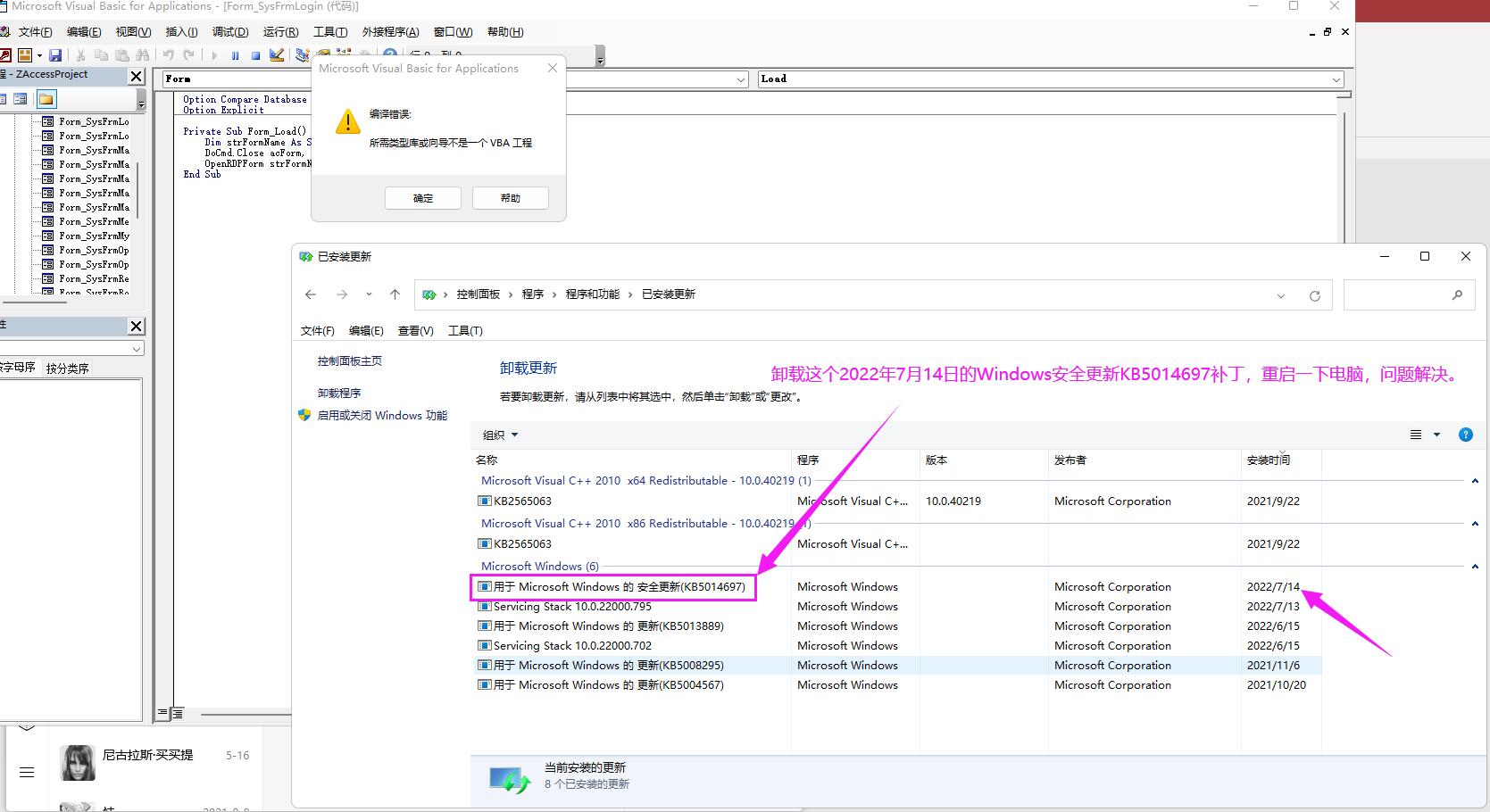This screenshot has width=1490, height=812.
Task: Click 控制面板主页 link
Action: click(350, 361)
